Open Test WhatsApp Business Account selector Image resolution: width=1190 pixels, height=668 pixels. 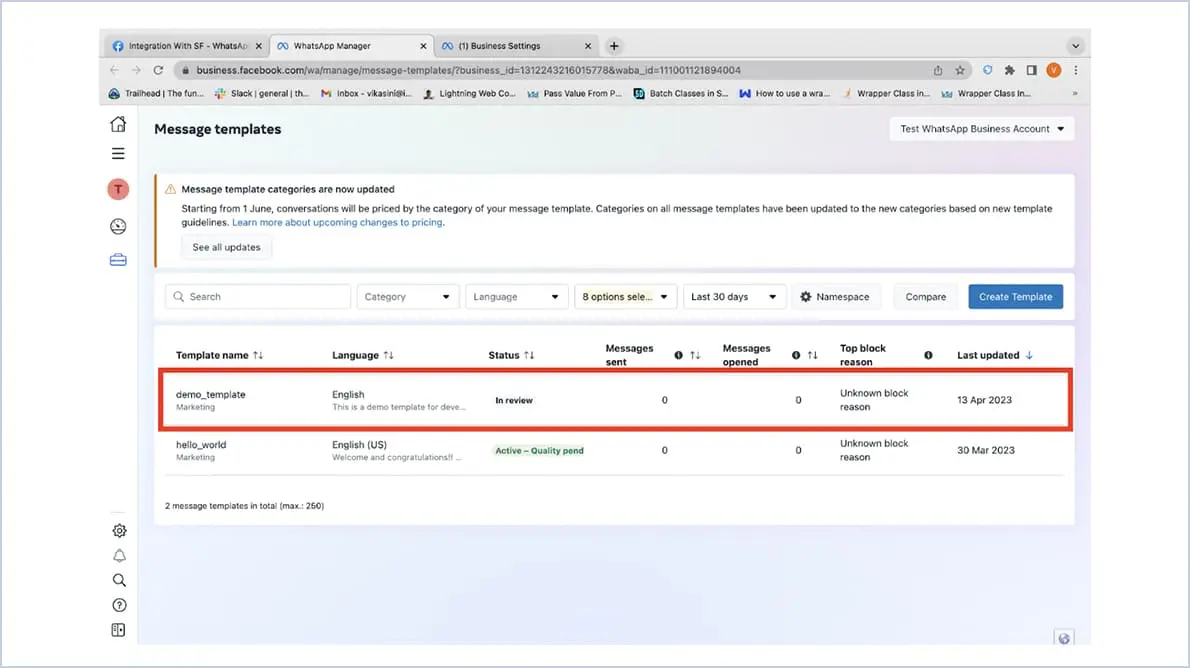(982, 129)
